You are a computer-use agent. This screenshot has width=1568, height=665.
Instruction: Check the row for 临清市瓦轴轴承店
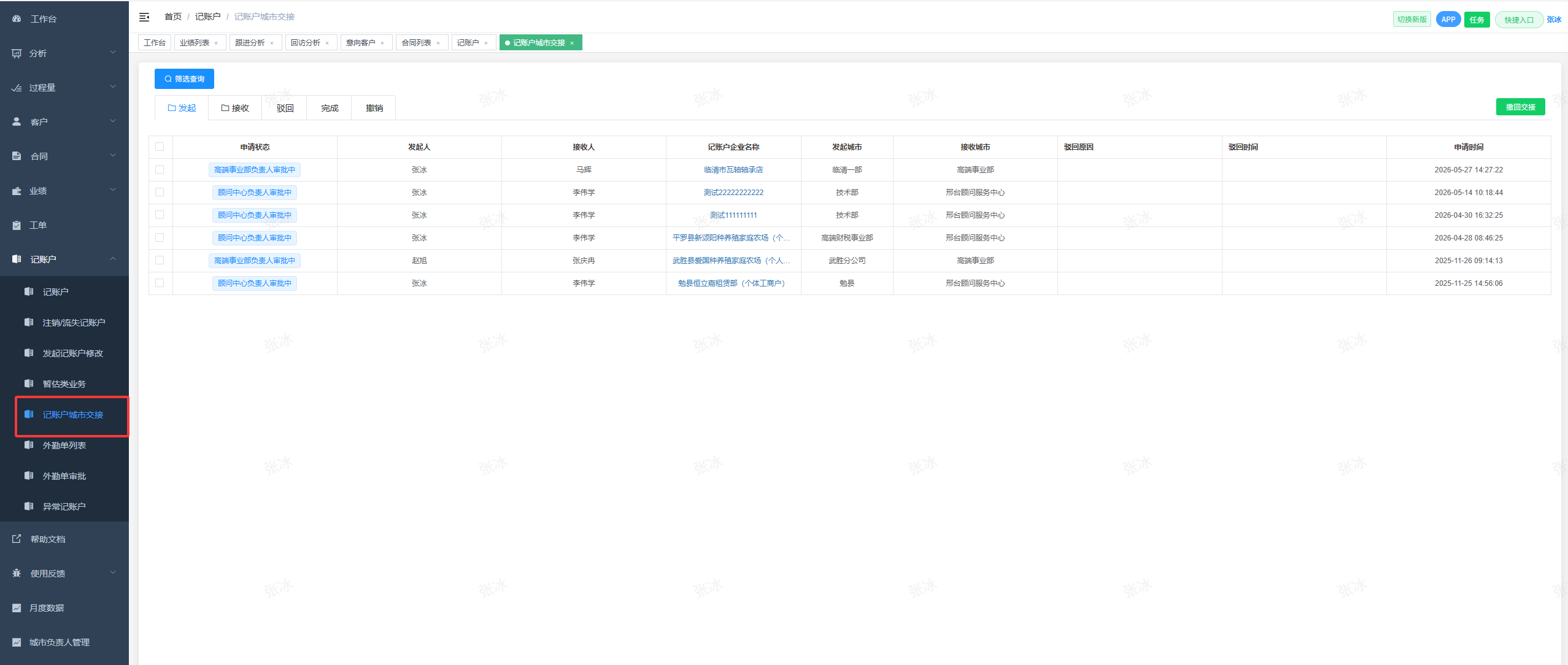[x=160, y=169]
